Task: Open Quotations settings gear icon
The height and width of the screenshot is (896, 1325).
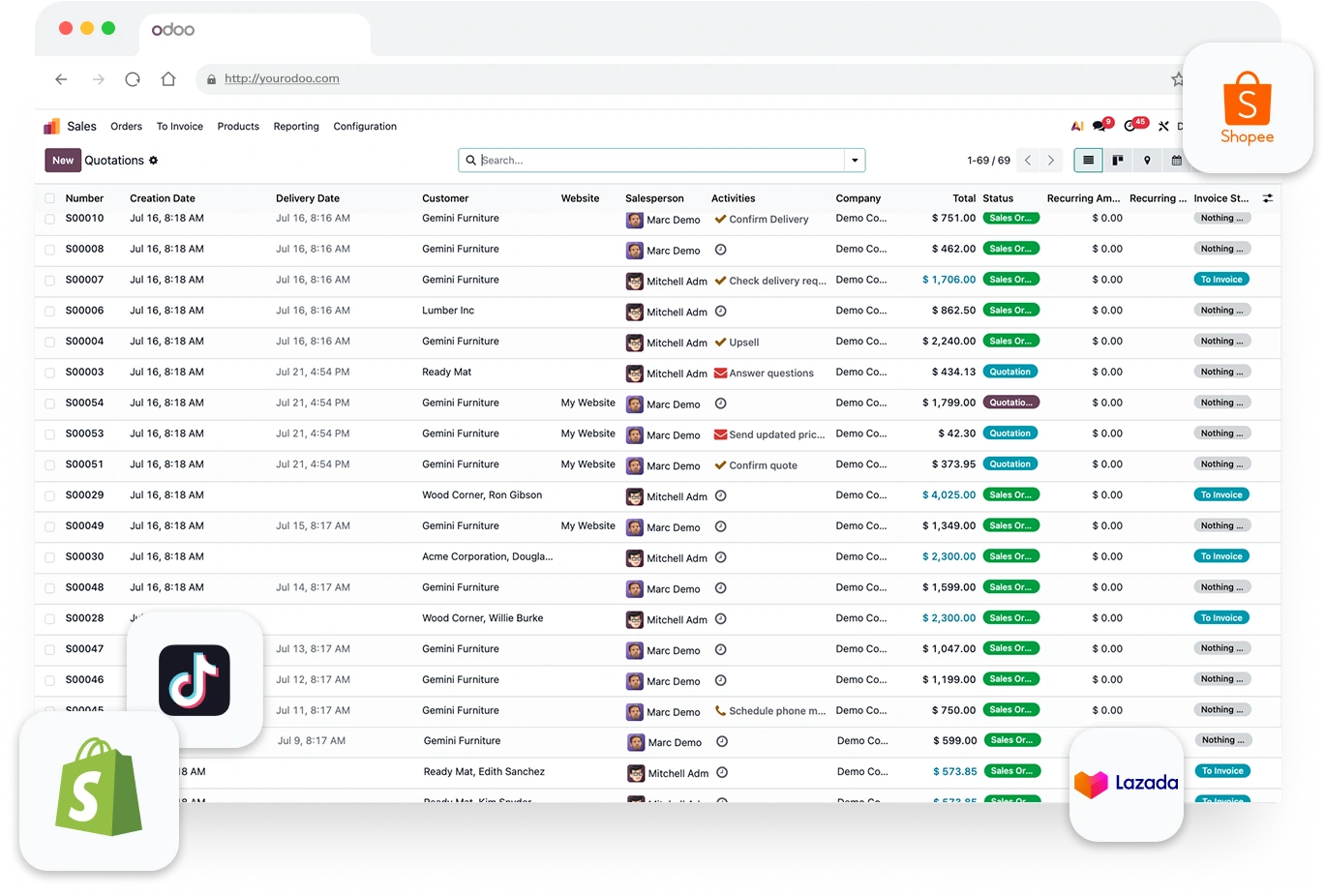Action: 153,161
